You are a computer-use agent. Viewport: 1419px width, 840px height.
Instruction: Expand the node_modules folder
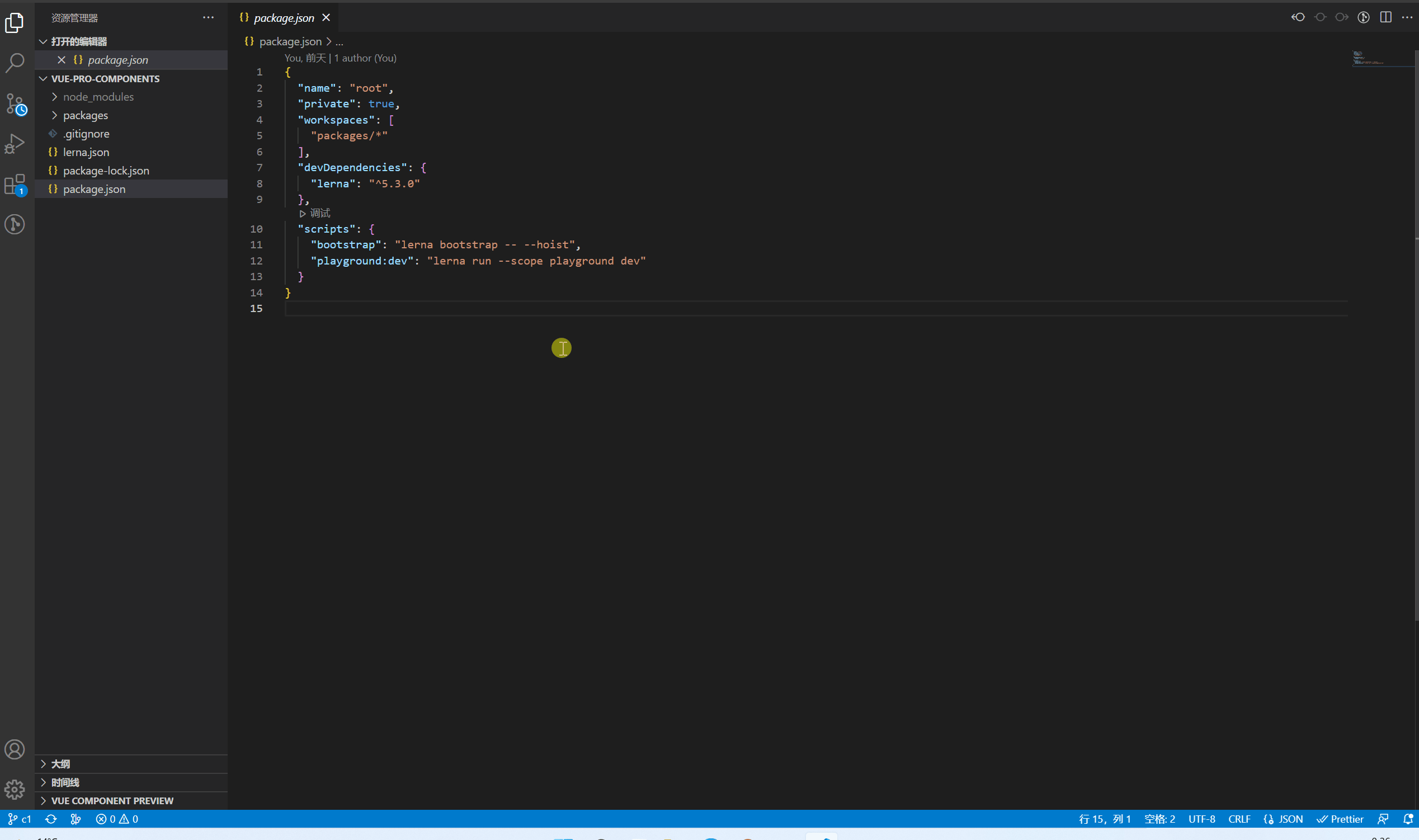tap(131, 97)
